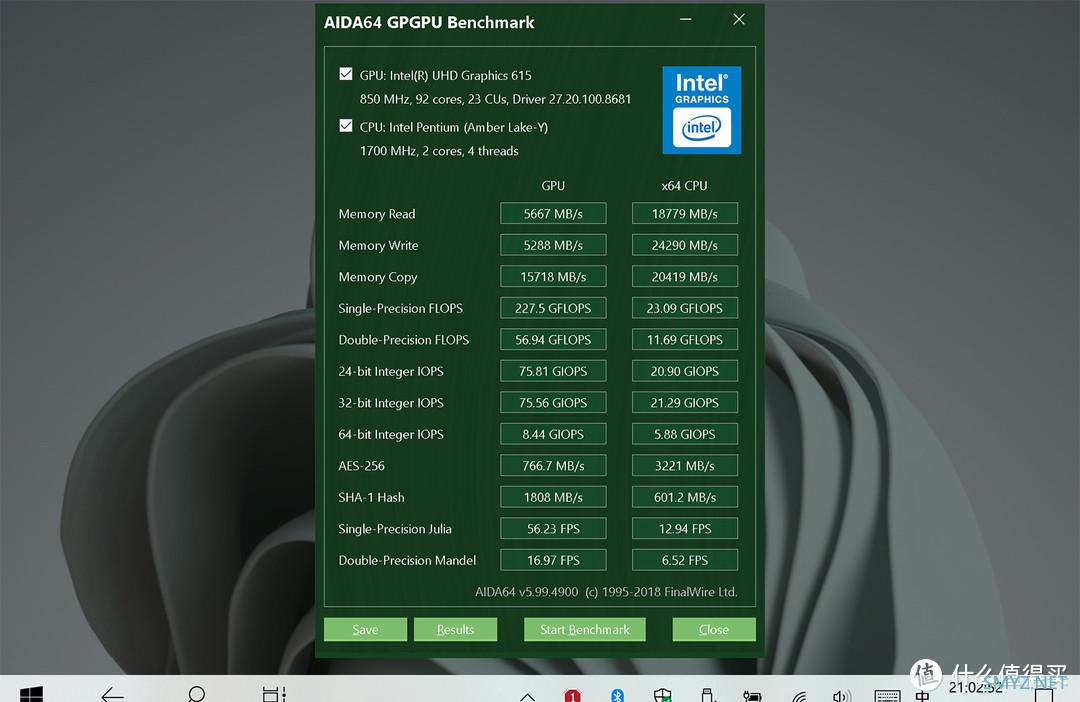1080x702 pixels.
Task: Click the red notification tray icon
Action: point(572,696)
